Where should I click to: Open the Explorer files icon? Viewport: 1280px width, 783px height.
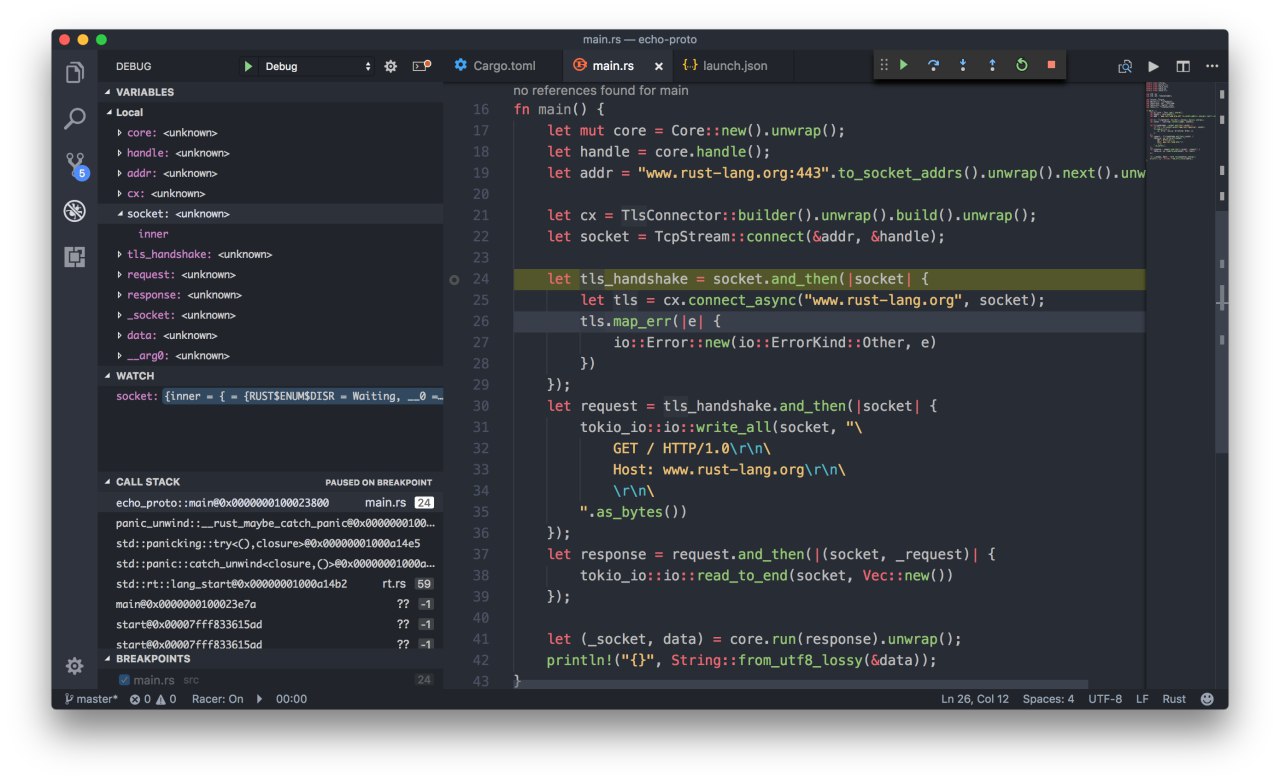click(75, 73)
